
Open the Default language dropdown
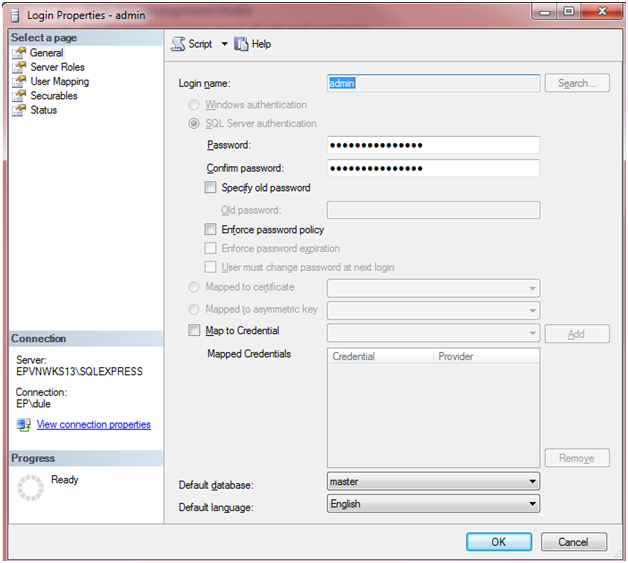click(532, 505)
